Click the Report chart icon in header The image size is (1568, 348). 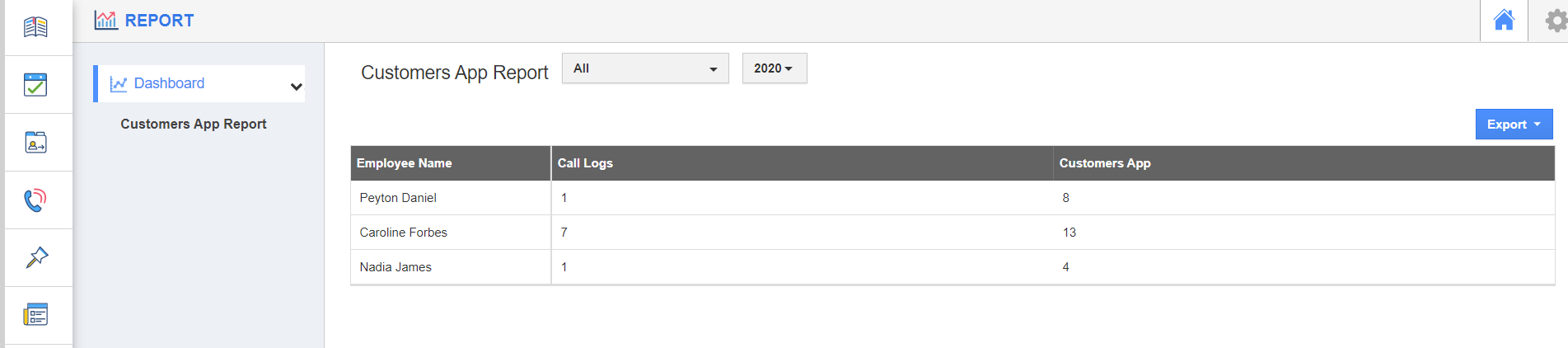pyautogui.click(x=105, y=21)
